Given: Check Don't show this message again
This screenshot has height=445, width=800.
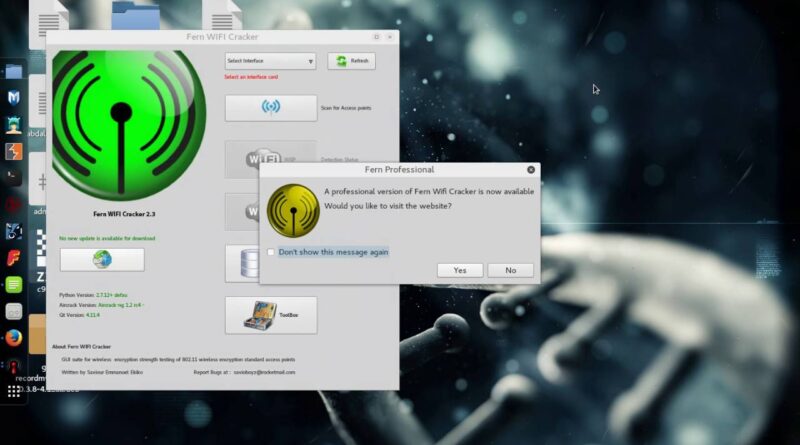Looking at the screenshot, I should tap(271, 252).
